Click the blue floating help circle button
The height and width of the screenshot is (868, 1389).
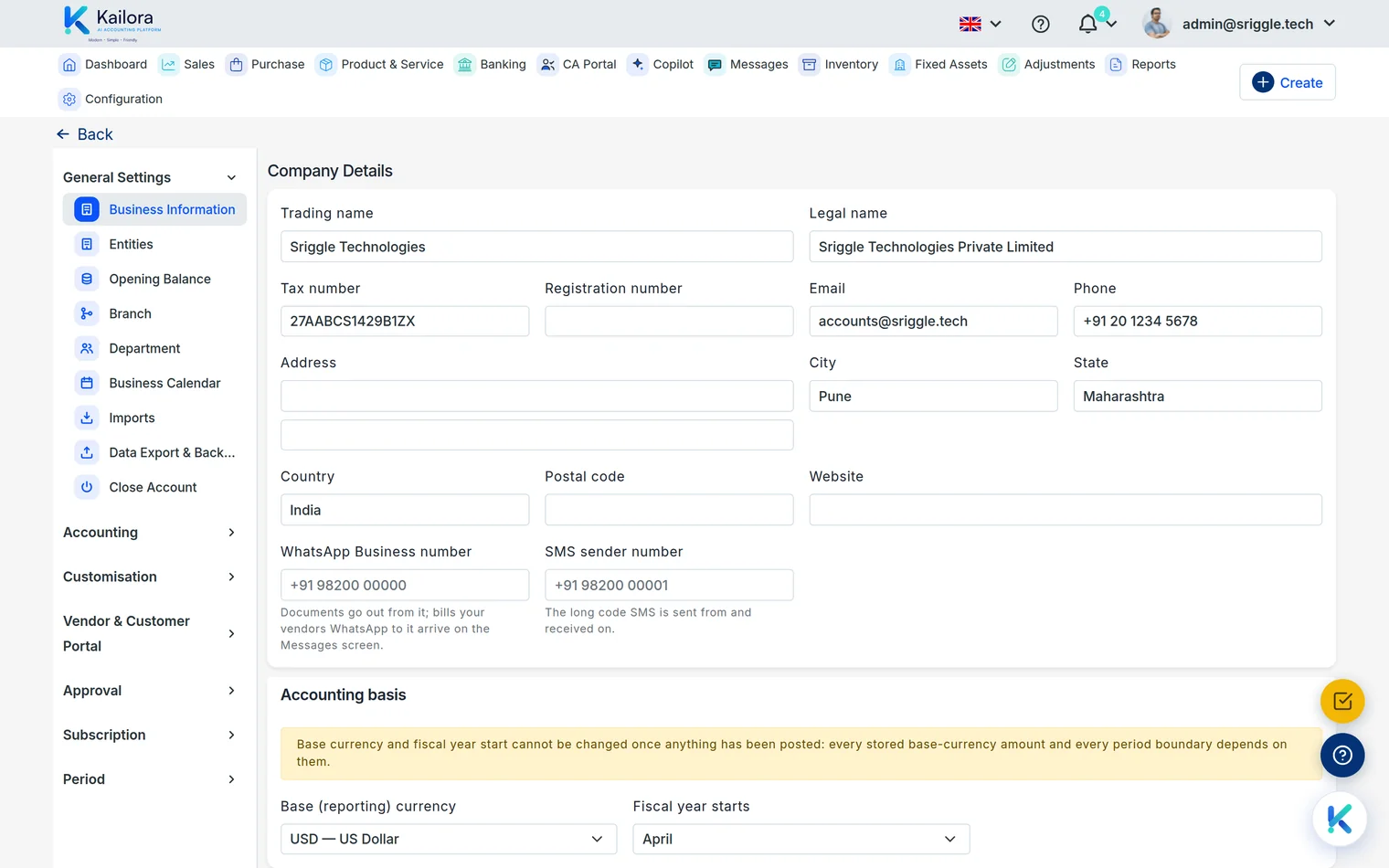[x=1342, y=756]
